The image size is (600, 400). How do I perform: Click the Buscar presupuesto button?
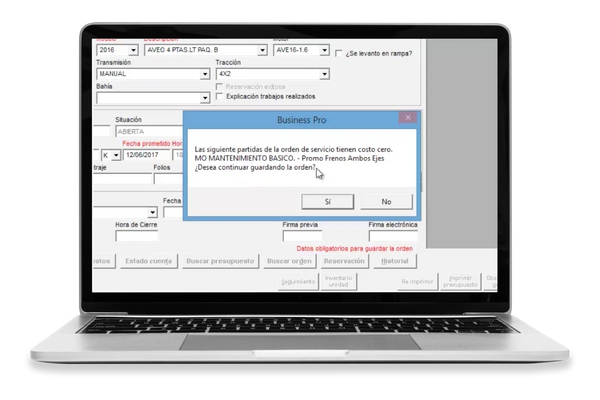click(220, 261)
